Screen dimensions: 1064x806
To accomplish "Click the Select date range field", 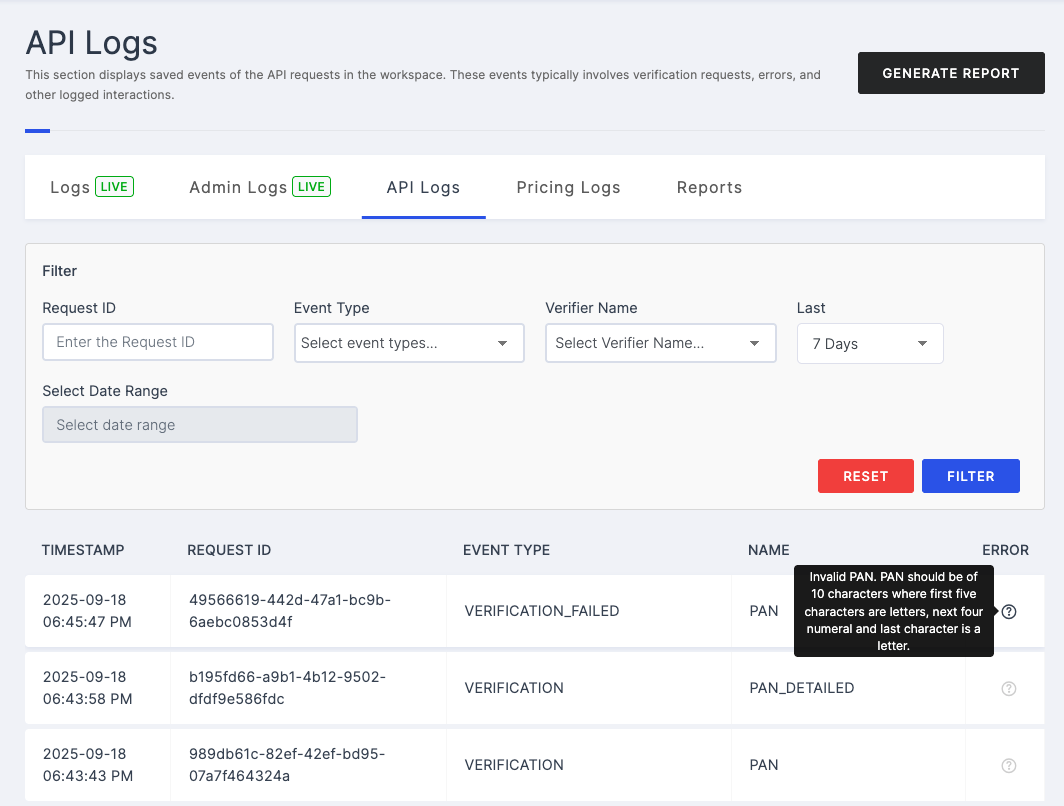I will (200, 425).
